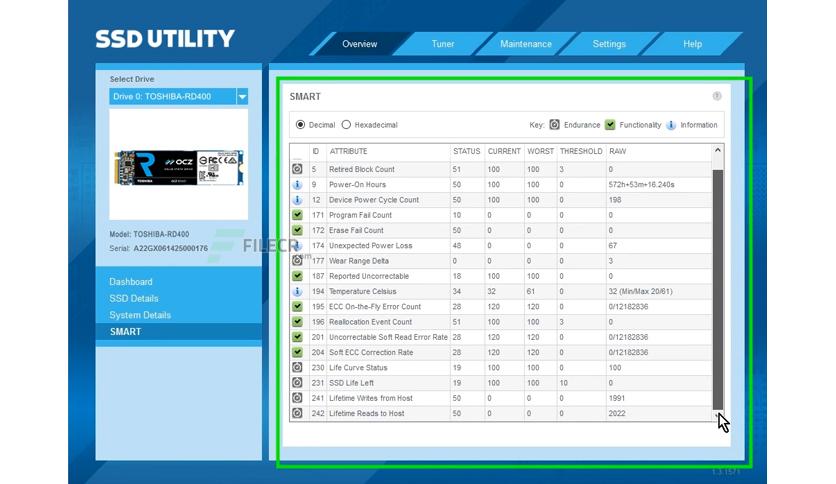Viewport: 836px width, 484px height.
Task: Click the check icon for Reallocation Event Count
Action: coord(297,322)
